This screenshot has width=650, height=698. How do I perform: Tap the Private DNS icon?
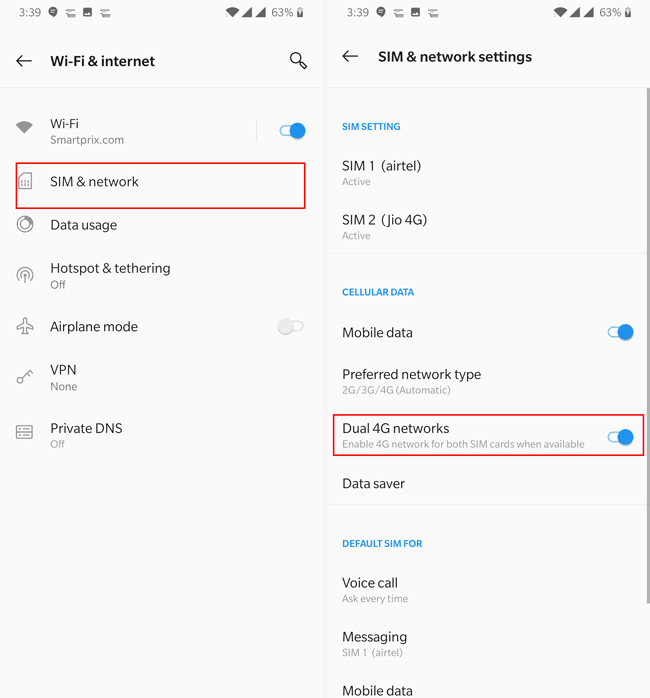[x=24, y=432]
